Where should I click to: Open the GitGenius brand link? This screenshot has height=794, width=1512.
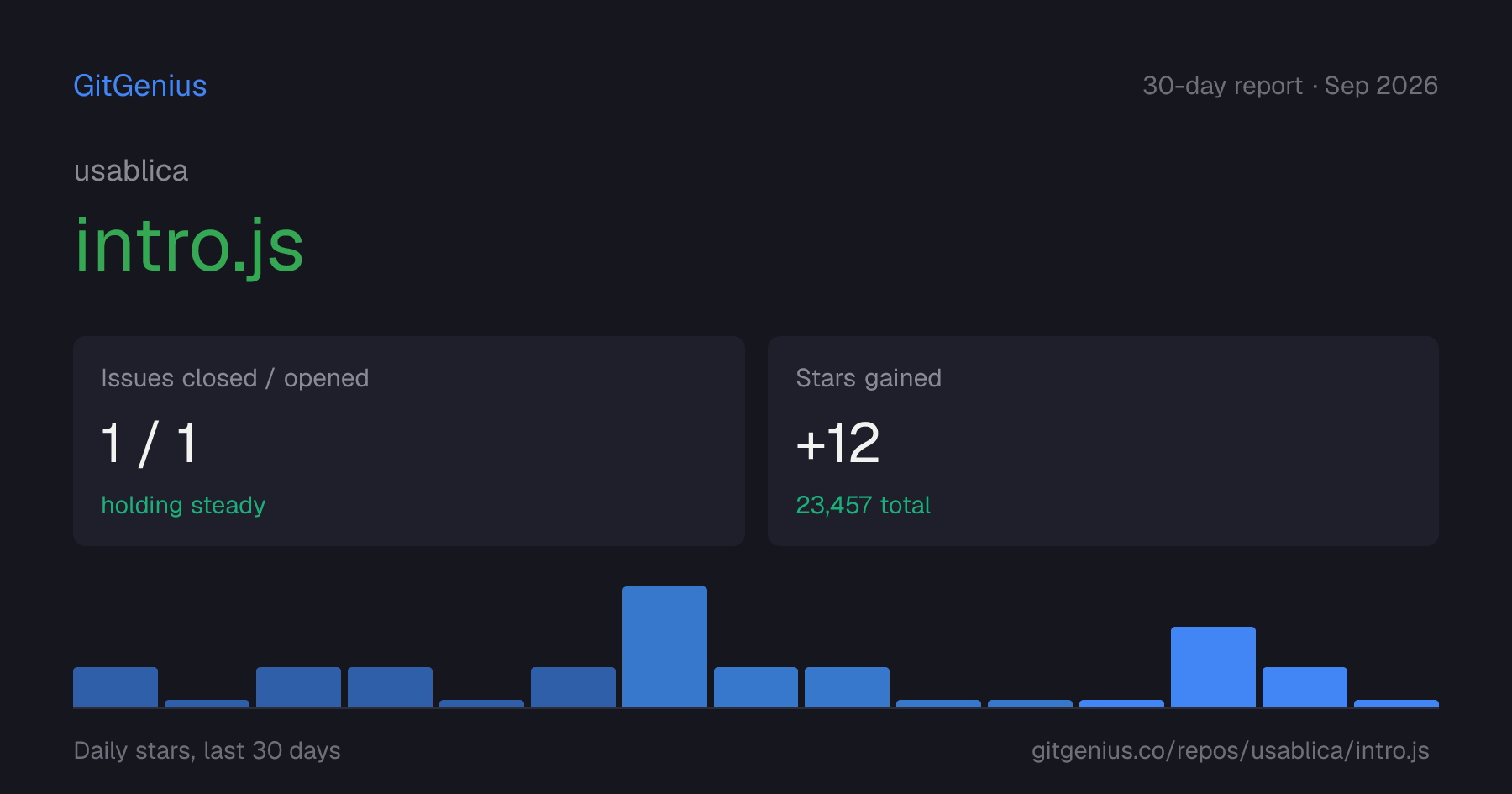pos(140,86)
